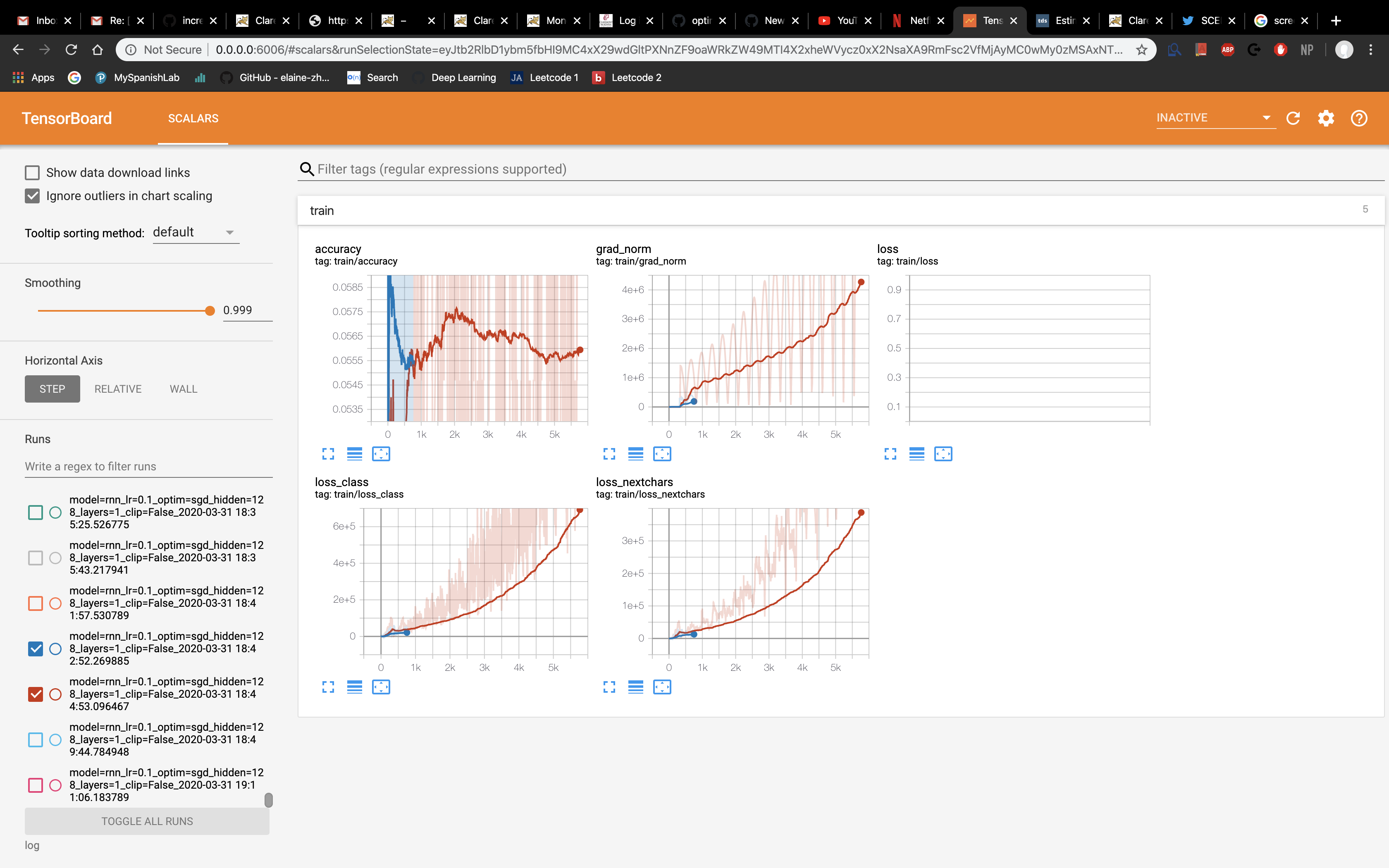1389x868 pixels.
Task: Fit domain to data on loss chart
Action: pos(943,454)
